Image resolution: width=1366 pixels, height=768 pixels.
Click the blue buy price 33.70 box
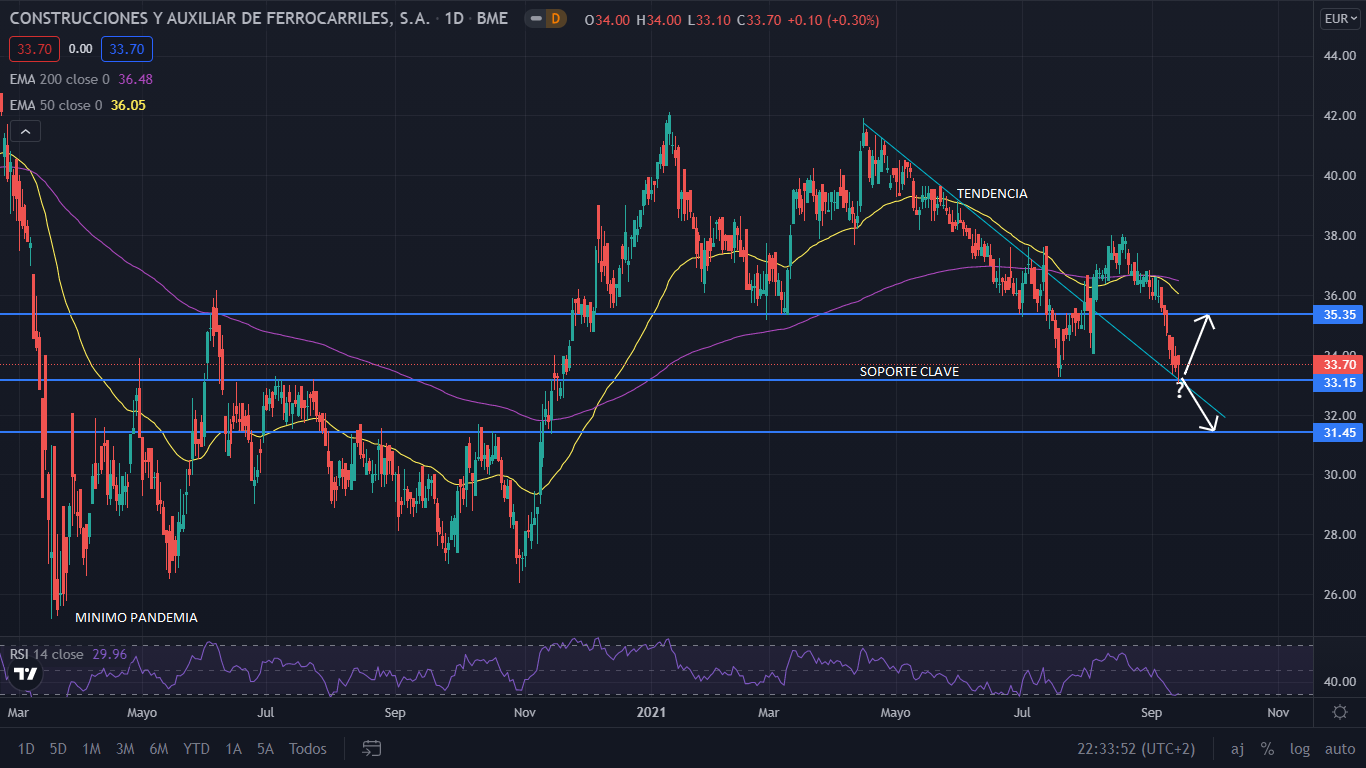126,48
